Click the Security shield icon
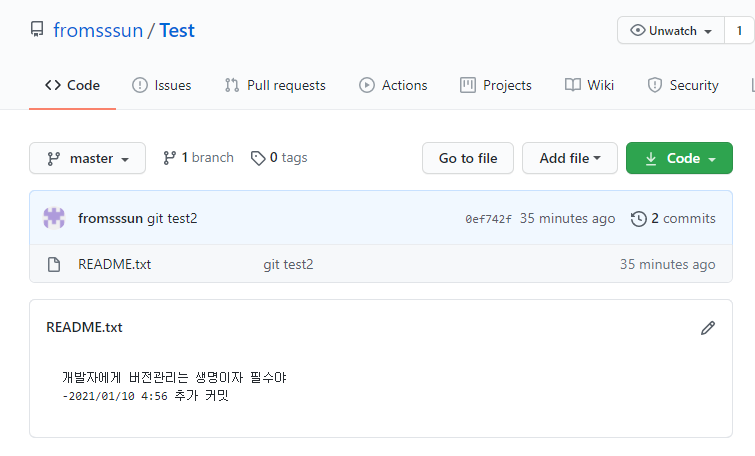The image size is (755, 456). (x=654, y=85)
